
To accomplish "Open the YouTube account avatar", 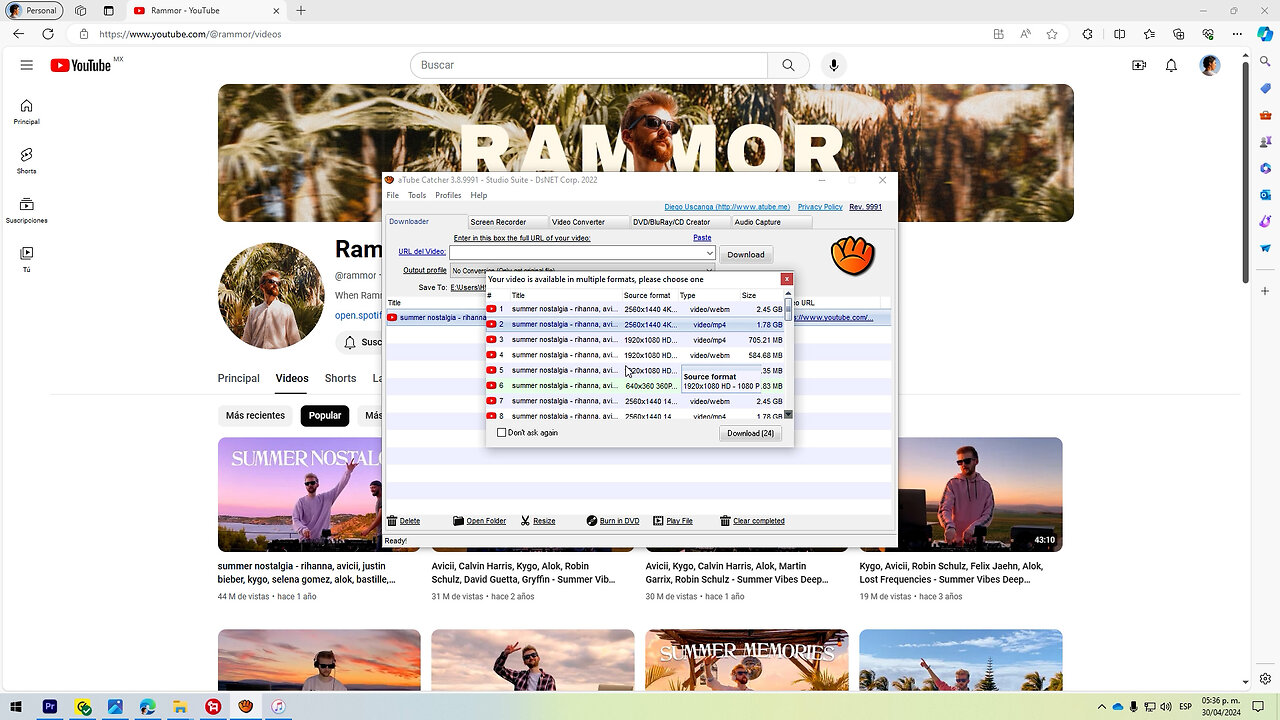I will [x=1210, y=65].
